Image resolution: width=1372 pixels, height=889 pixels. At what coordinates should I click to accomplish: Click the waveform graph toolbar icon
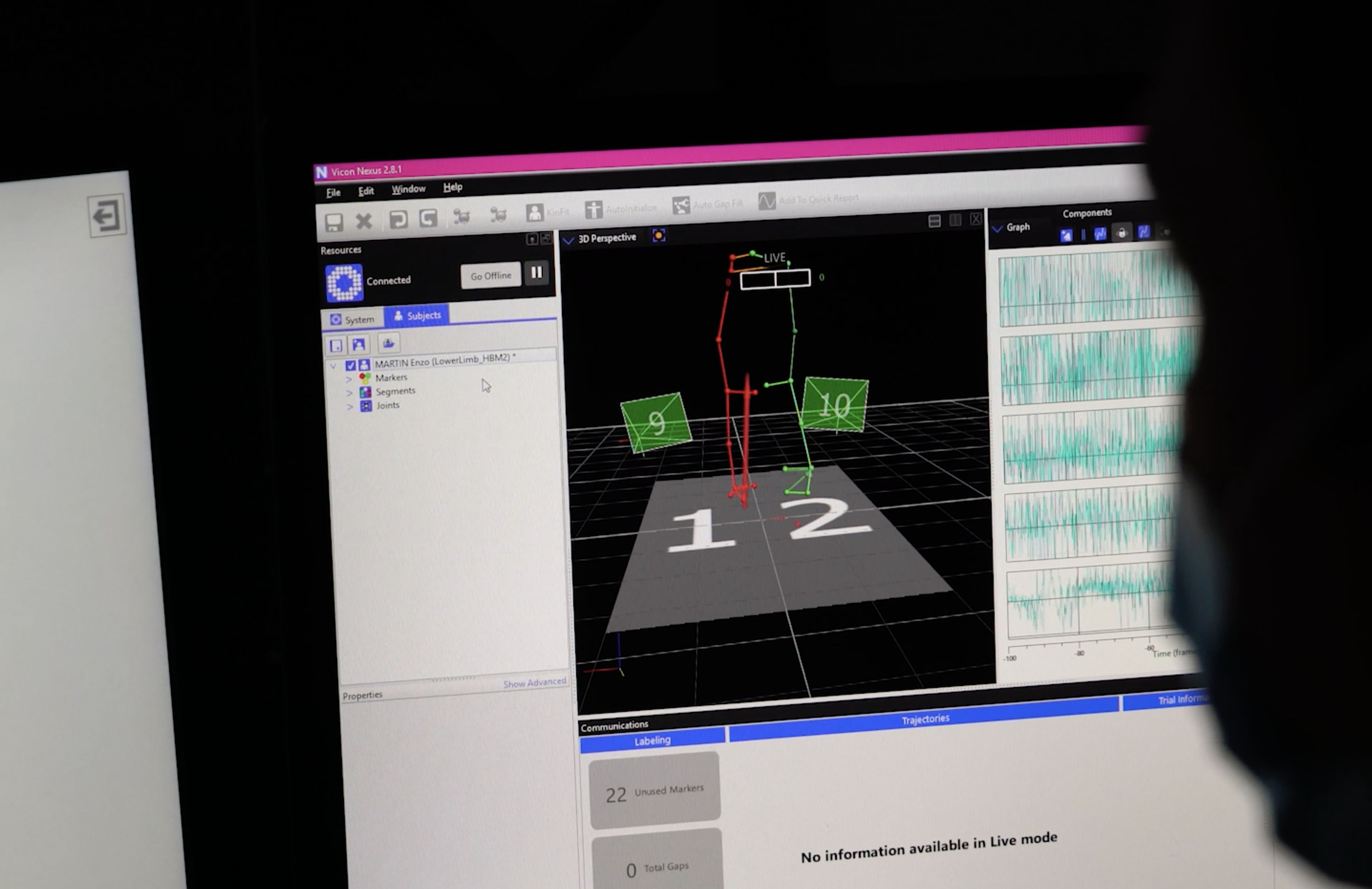pos(1100,234)
